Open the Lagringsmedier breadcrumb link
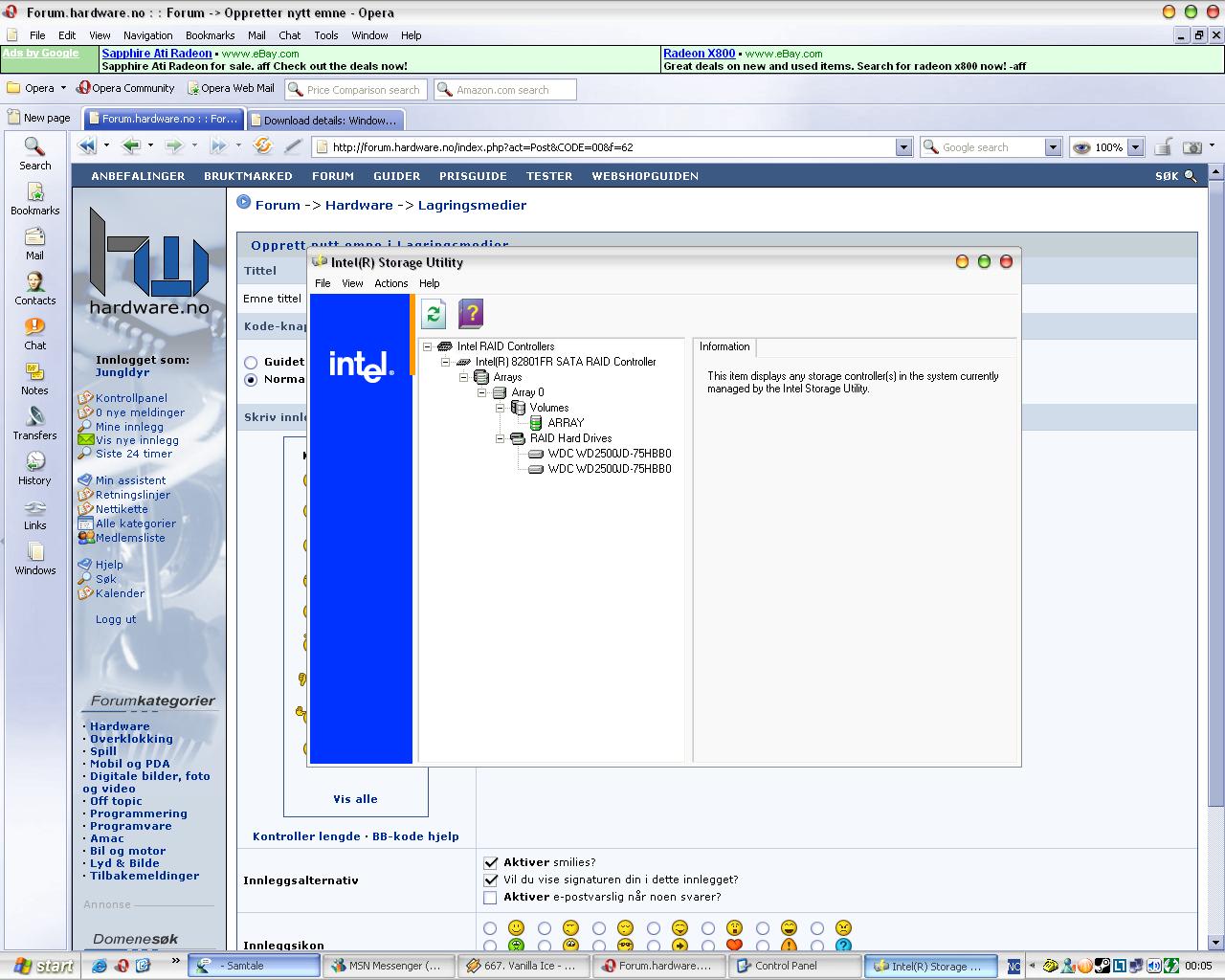Screen dimensions: 1225x980 [x=472, y=205]
